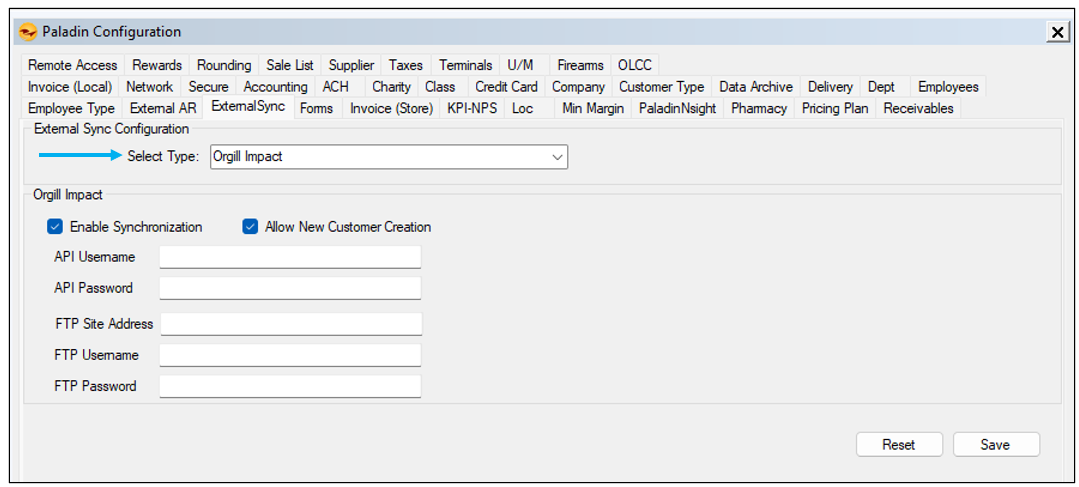Click the Paladin logo icon in title bar
The width and height of the screenshot is (1079, 487).
click(29, 32)
